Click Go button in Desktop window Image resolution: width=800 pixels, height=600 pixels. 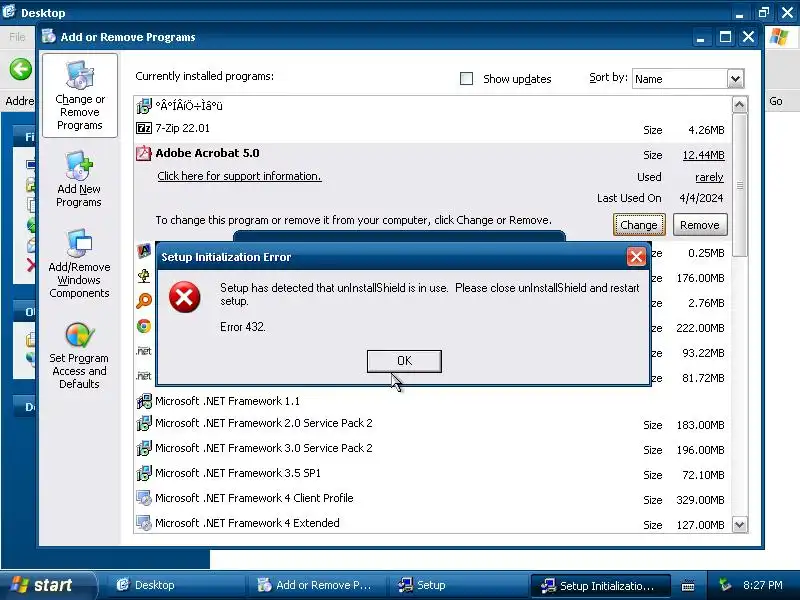[x=776, y=101]
